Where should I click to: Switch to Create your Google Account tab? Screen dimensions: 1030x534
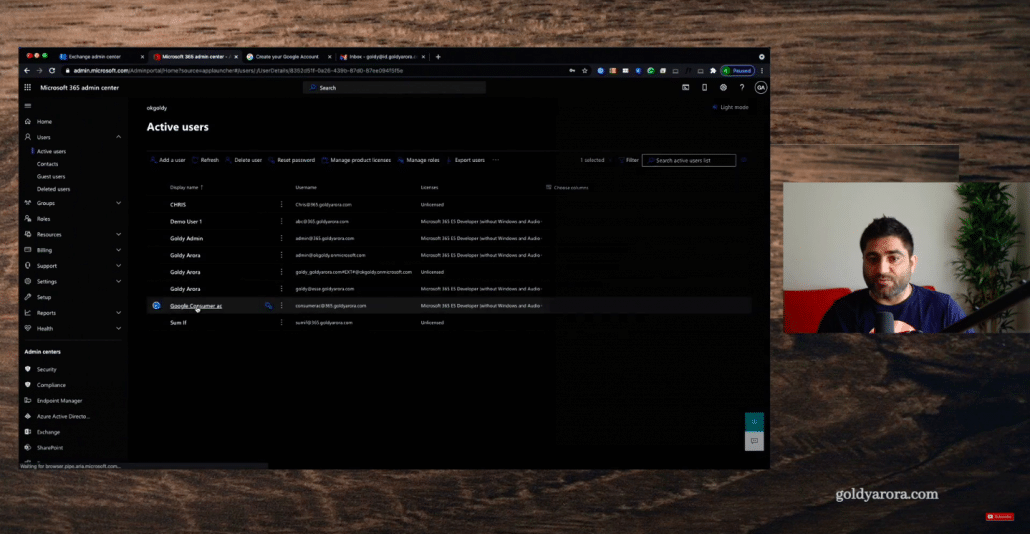(x=287, y=57)
